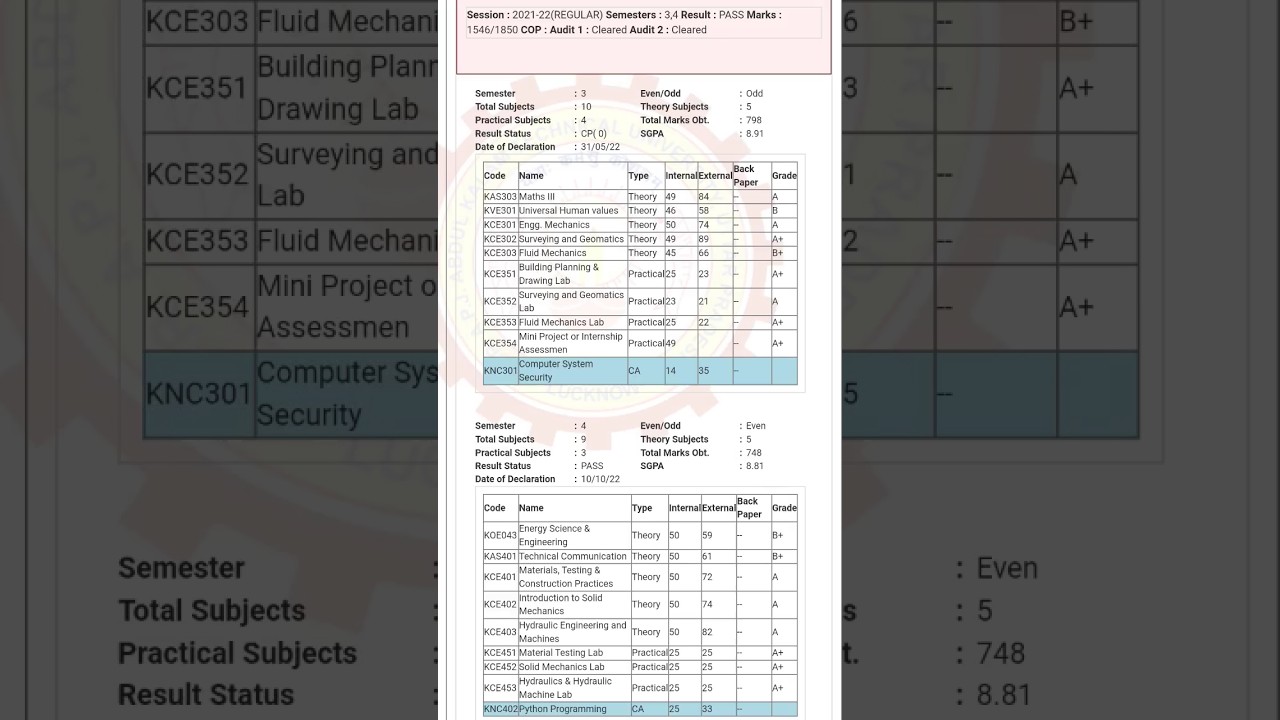Click the Mini Project or Internship Assessmen name in center table

pos(570,343)
